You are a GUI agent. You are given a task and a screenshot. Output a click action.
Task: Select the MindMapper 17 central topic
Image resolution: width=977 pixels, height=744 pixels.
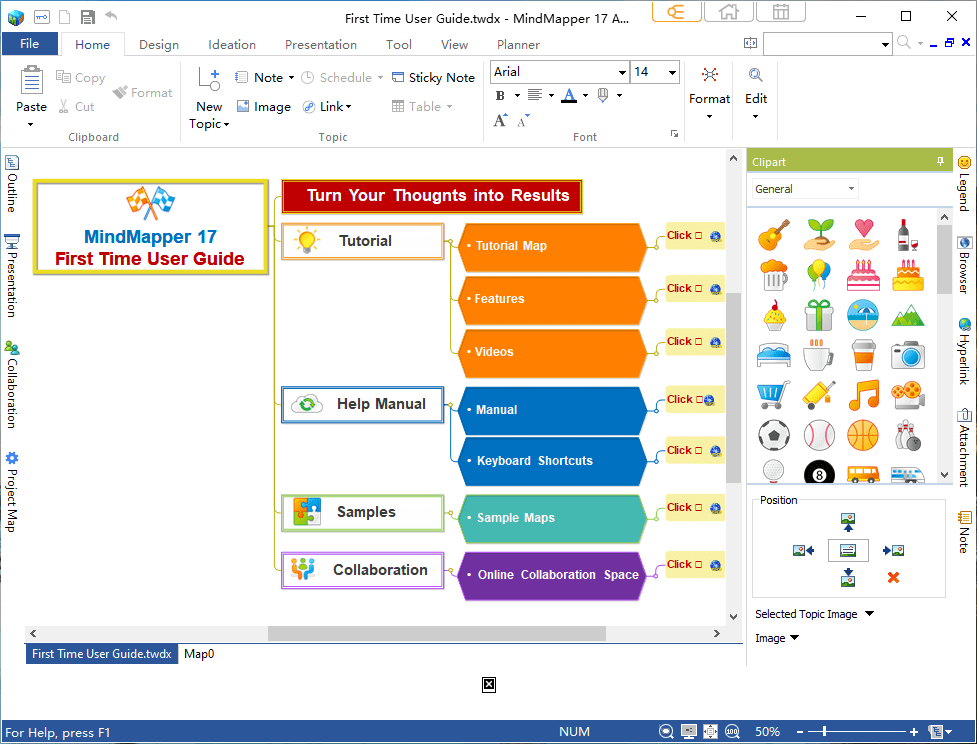(151, 227)
